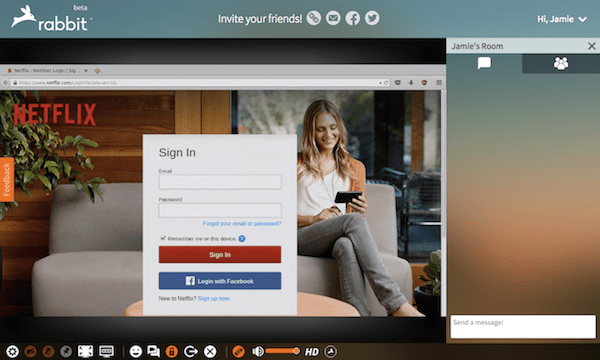Viewport: 600px width, 360px height.
Task: Adjust the orange volume slider
Action: (282, 351)
